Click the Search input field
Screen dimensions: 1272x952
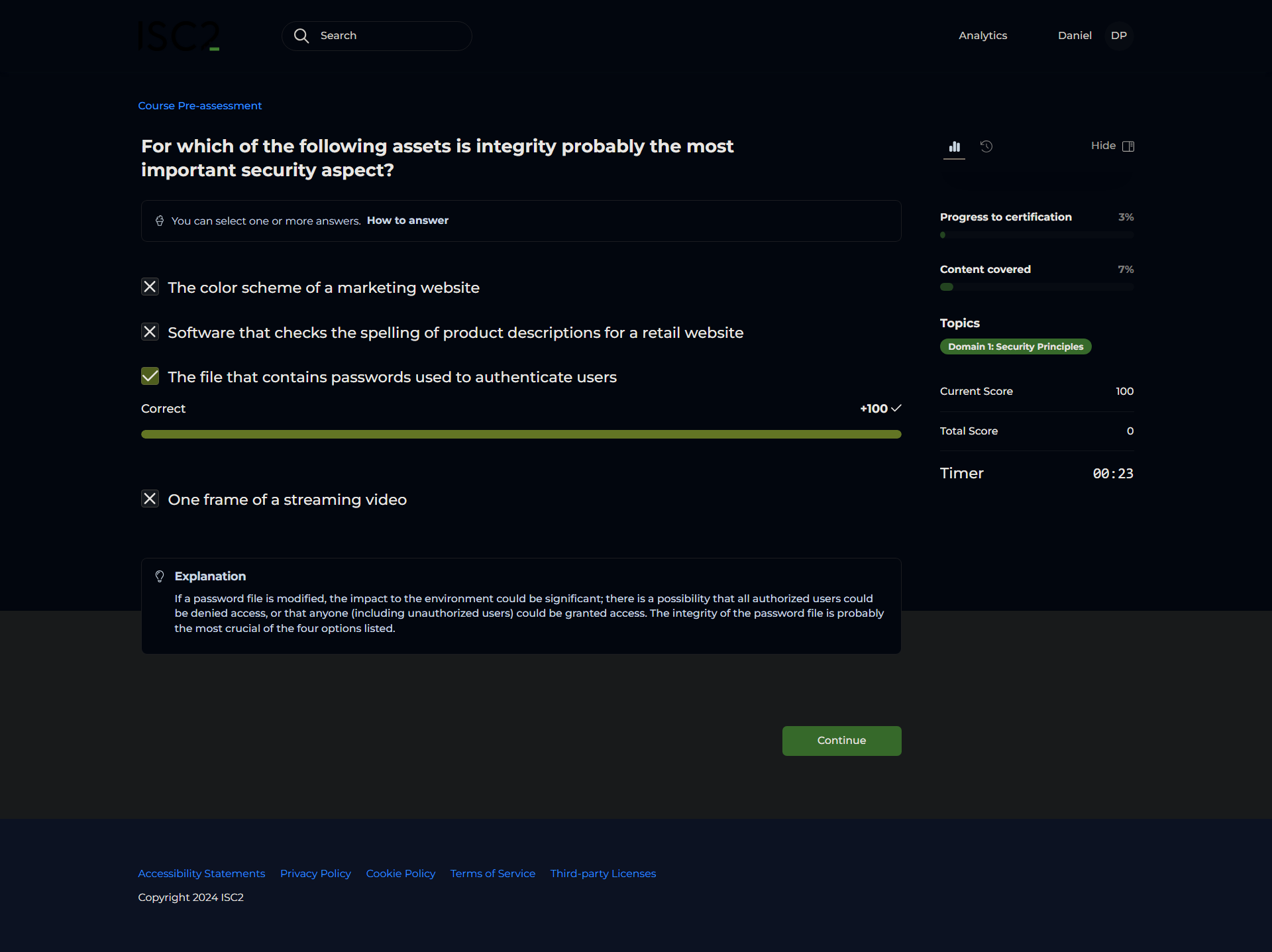point(391,36)
